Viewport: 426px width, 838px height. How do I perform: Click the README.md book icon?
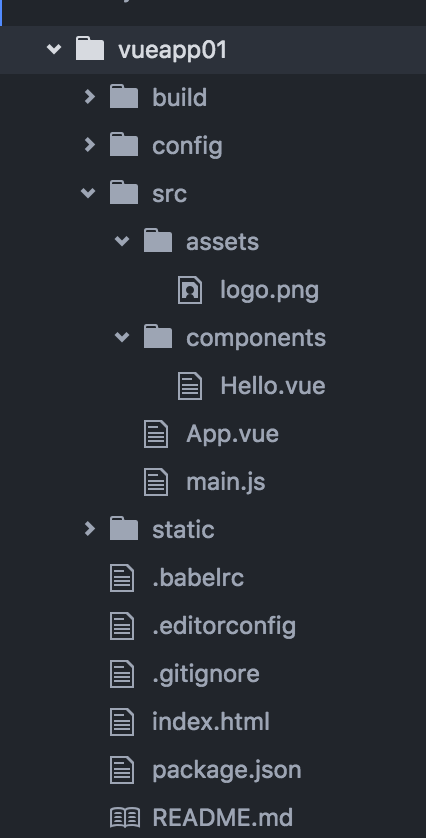pyautogui.click(x=125, y=818)
